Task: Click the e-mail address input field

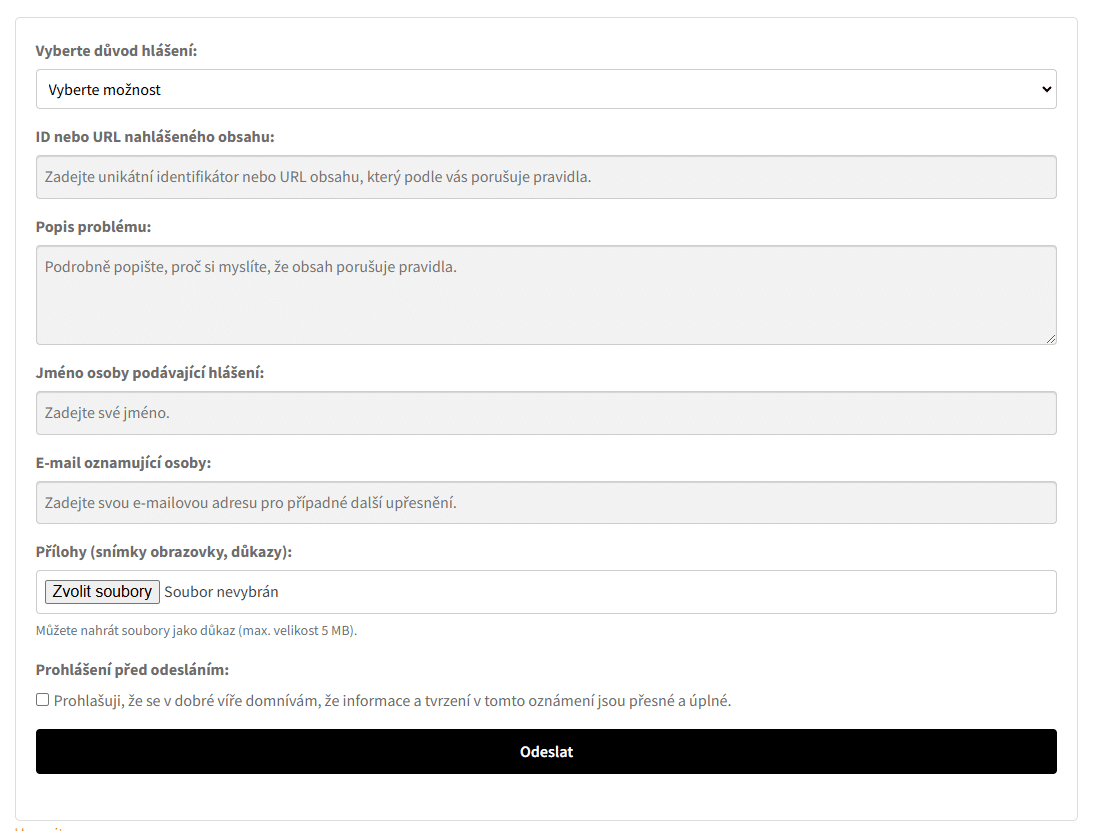Action: pyautogui.click(x=546, y=502)
